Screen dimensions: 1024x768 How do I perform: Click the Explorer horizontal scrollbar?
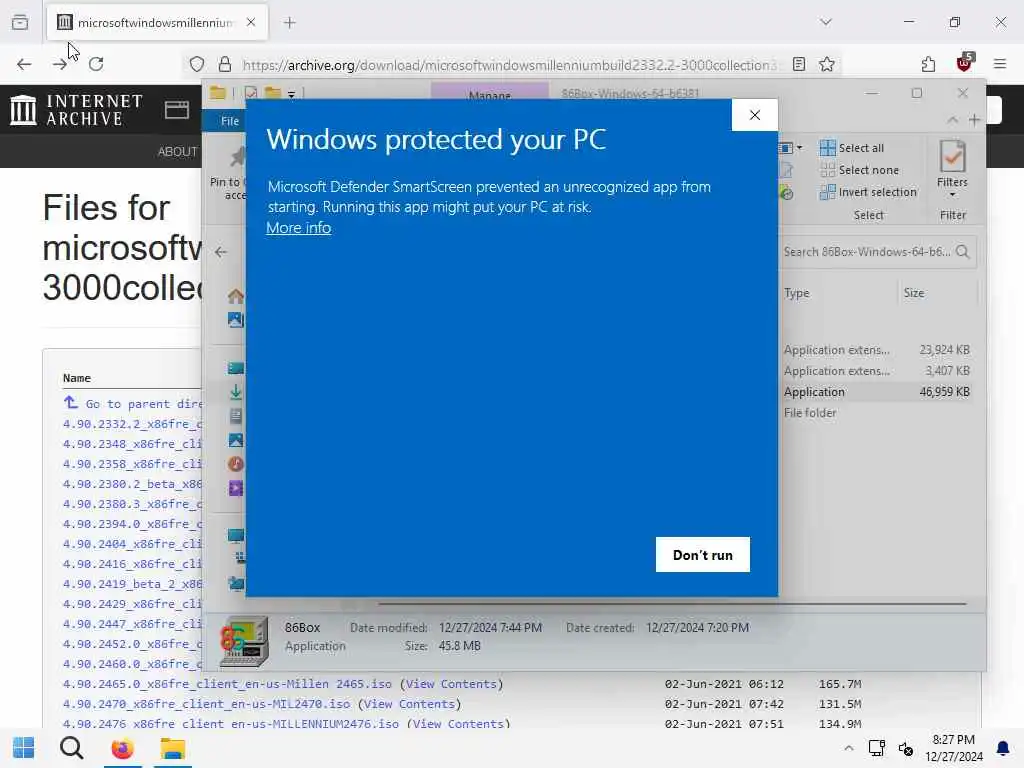click(x=671, y=603)
